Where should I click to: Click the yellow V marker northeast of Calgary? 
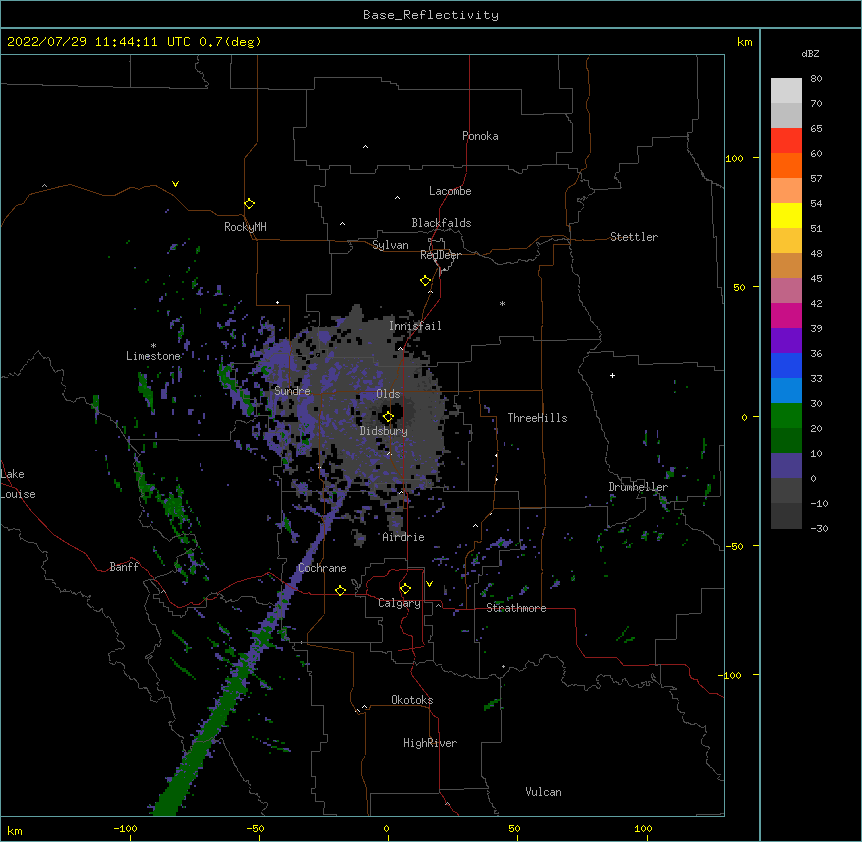click(x=429, y=584)
